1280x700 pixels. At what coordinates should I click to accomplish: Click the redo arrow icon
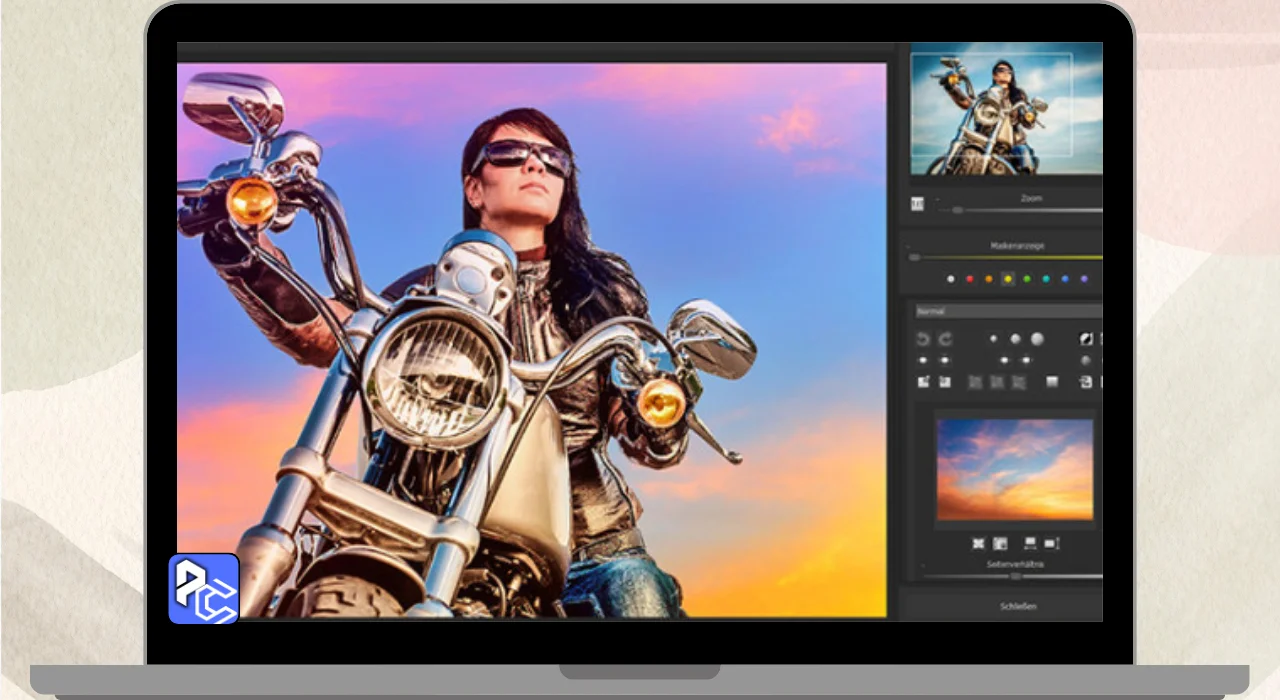tap(945, 339)
